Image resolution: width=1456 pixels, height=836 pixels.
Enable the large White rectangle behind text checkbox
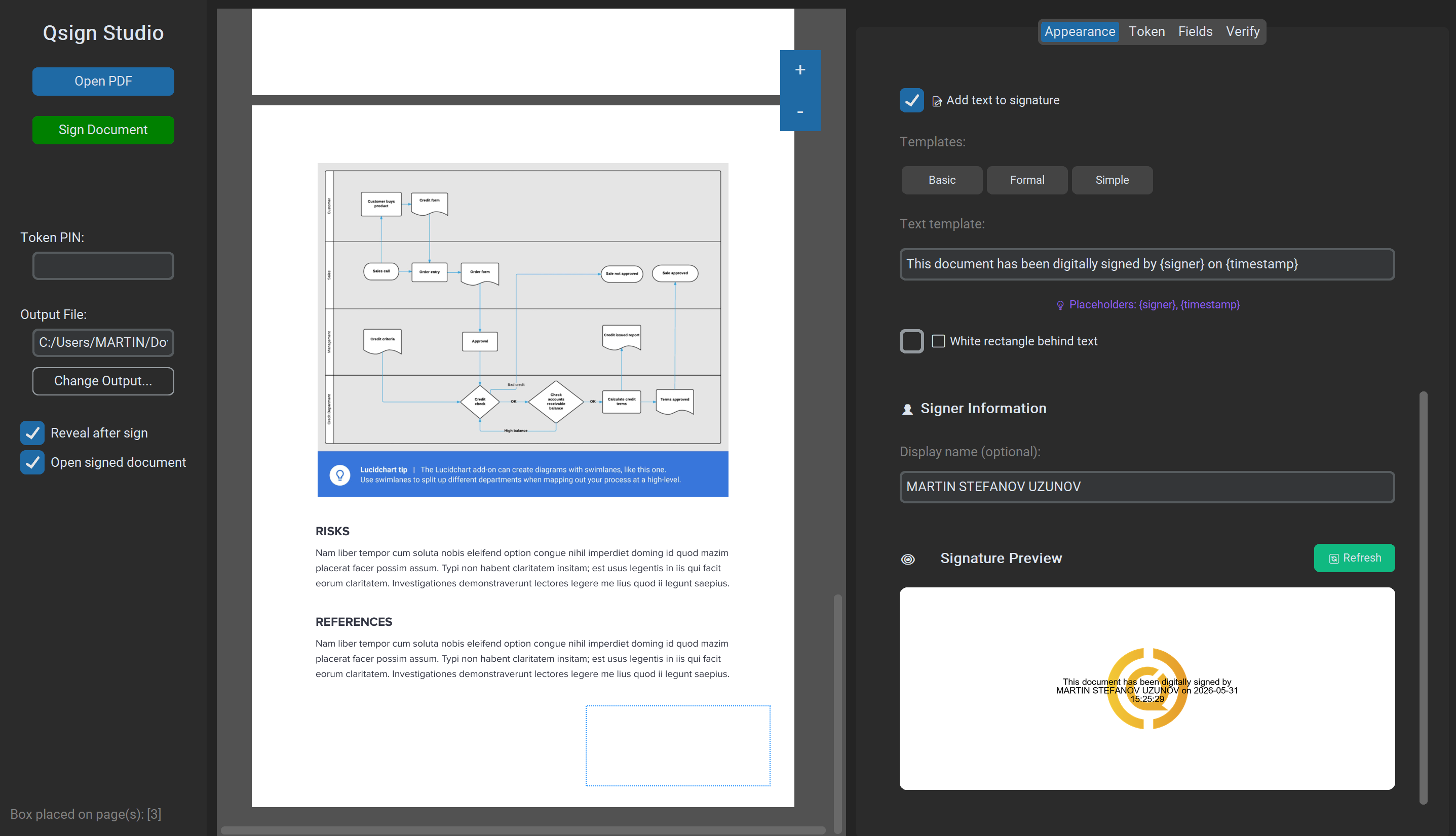[911, 342]
